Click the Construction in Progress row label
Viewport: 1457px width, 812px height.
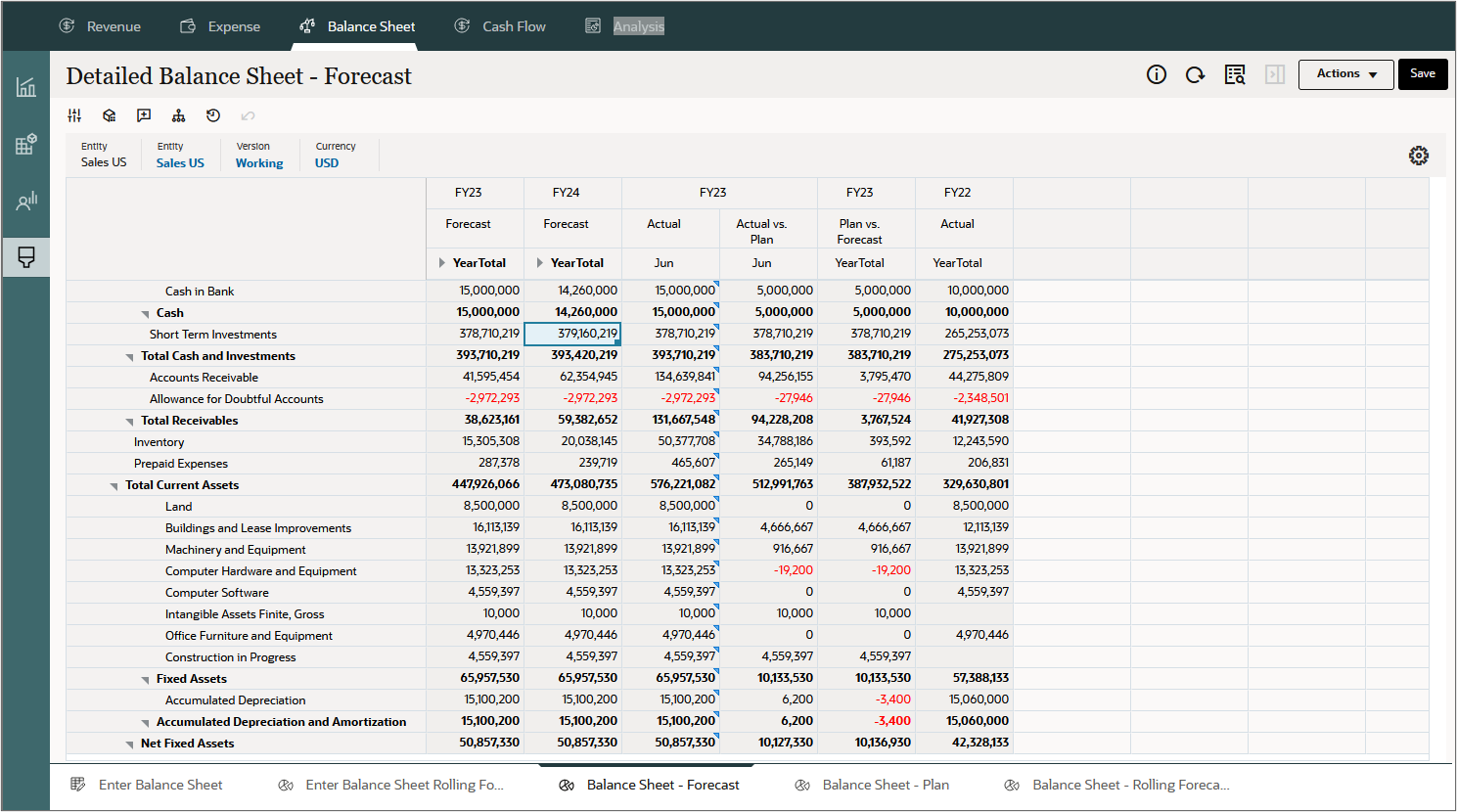(x=230, y=657)
